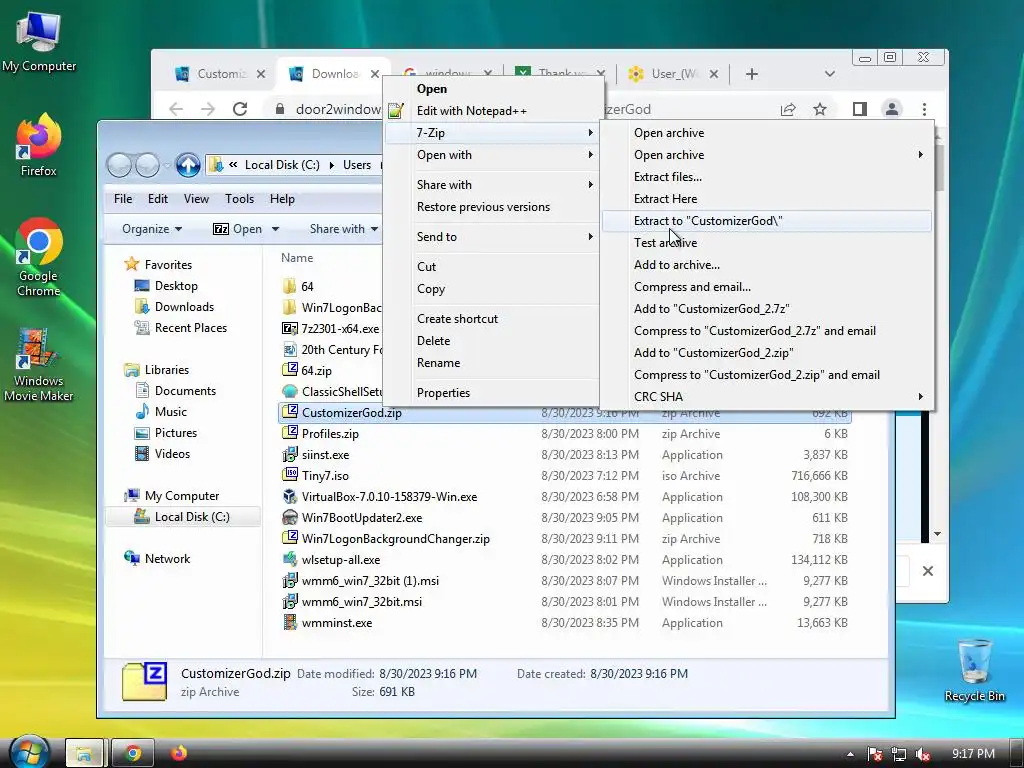Open the Explorer Tools menu
The width and height of the screenshot is (1024, 768).
(239, 199)
